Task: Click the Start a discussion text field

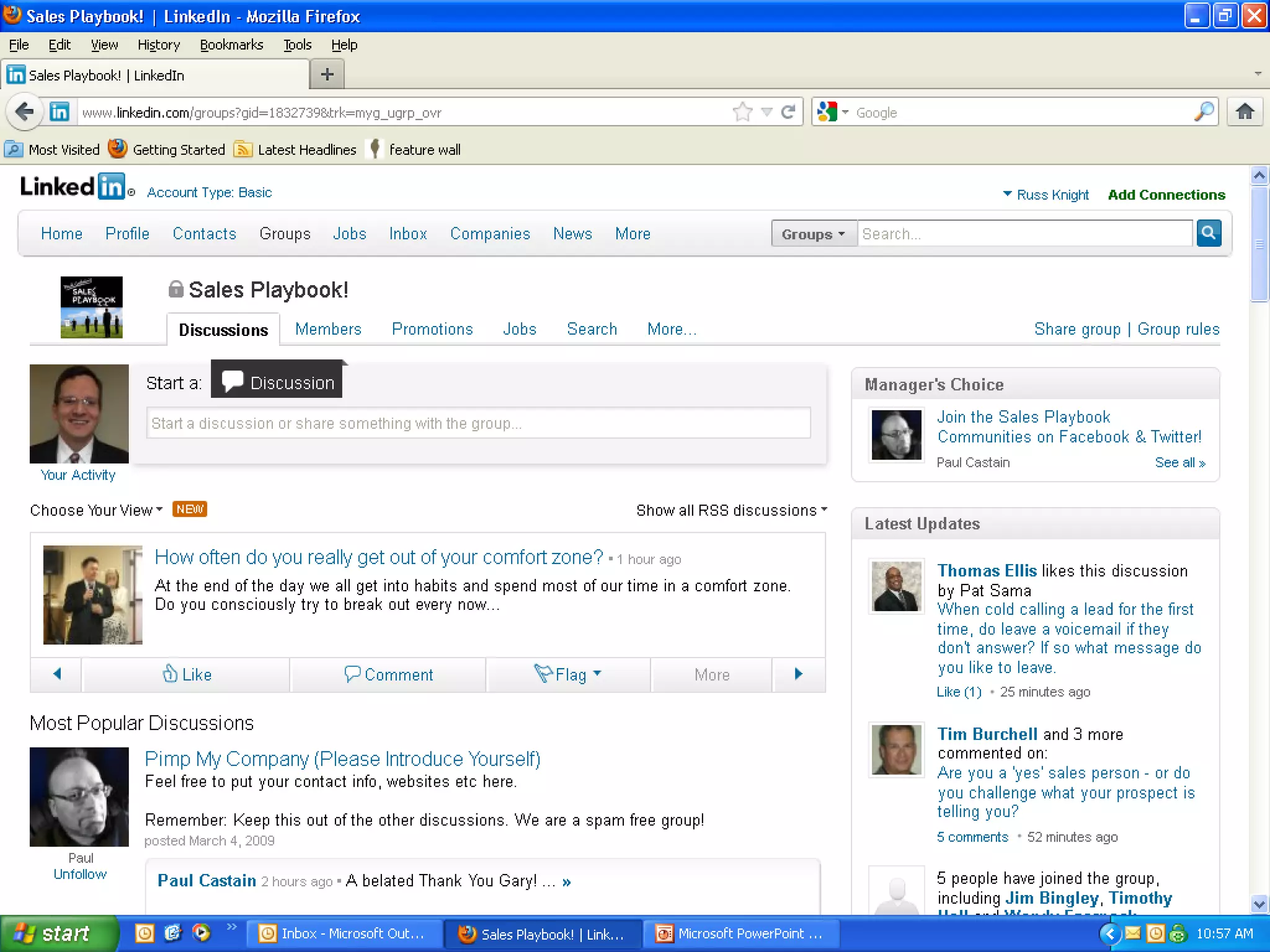Action: click(478, 423)
